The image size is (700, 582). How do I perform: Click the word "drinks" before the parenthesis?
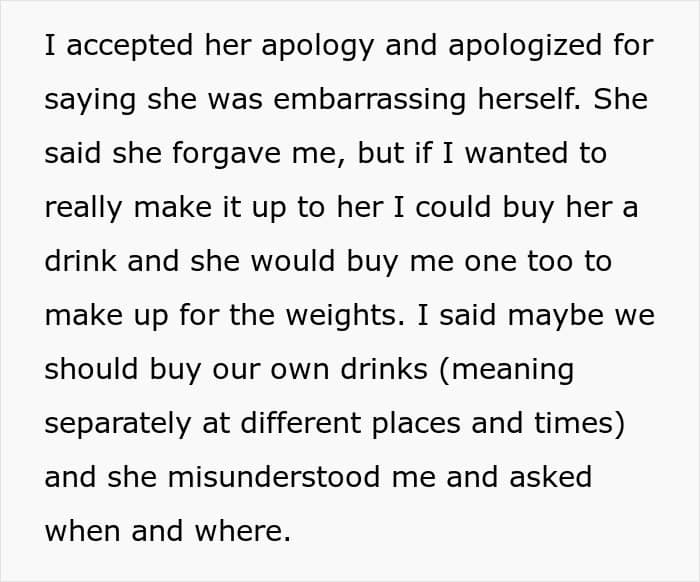(384, 369)
